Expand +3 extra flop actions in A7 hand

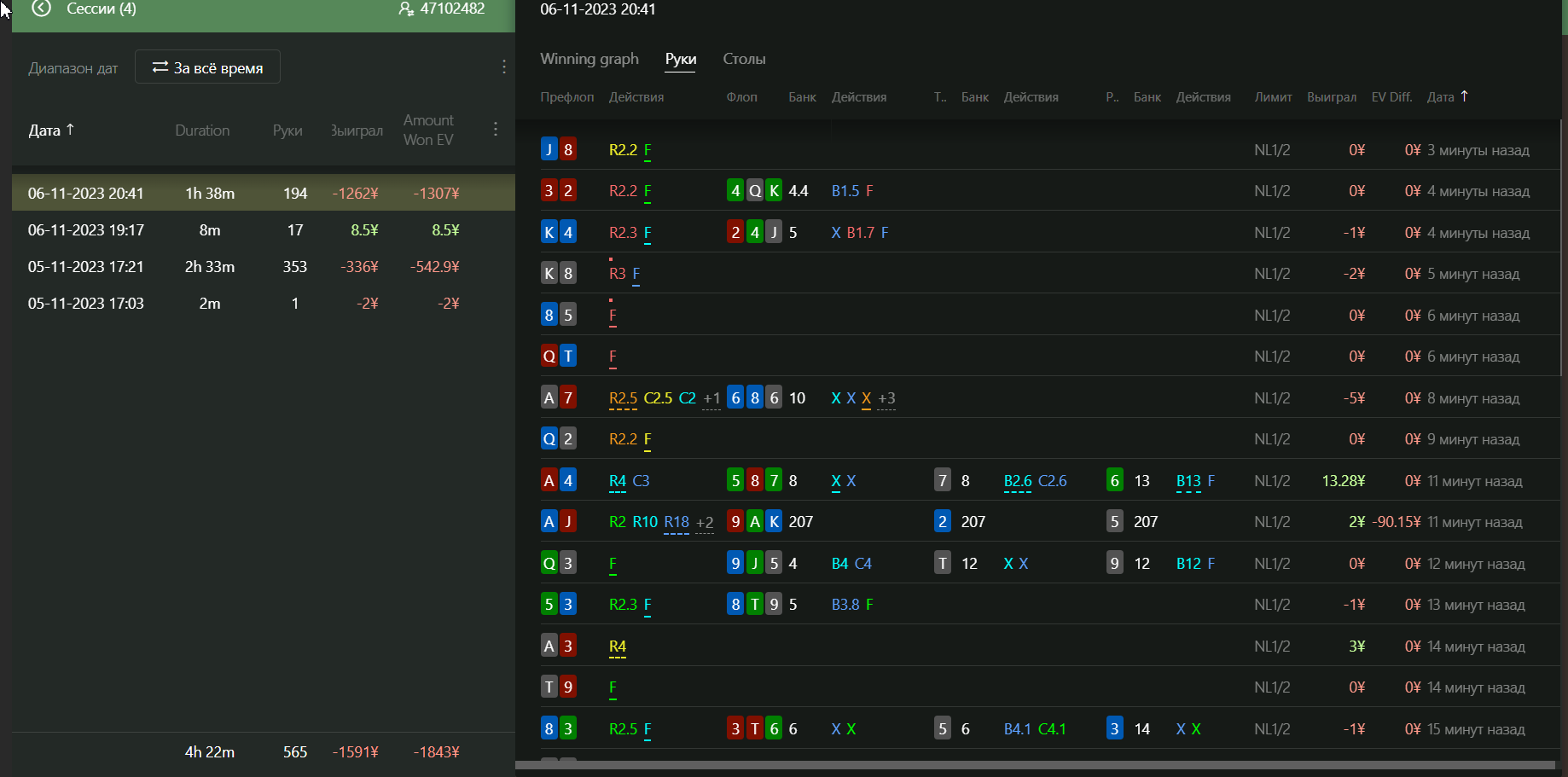tap(886, 399)
